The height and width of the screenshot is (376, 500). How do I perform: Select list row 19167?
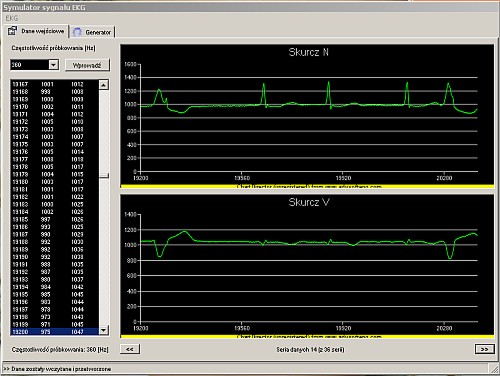coord(55,84)
